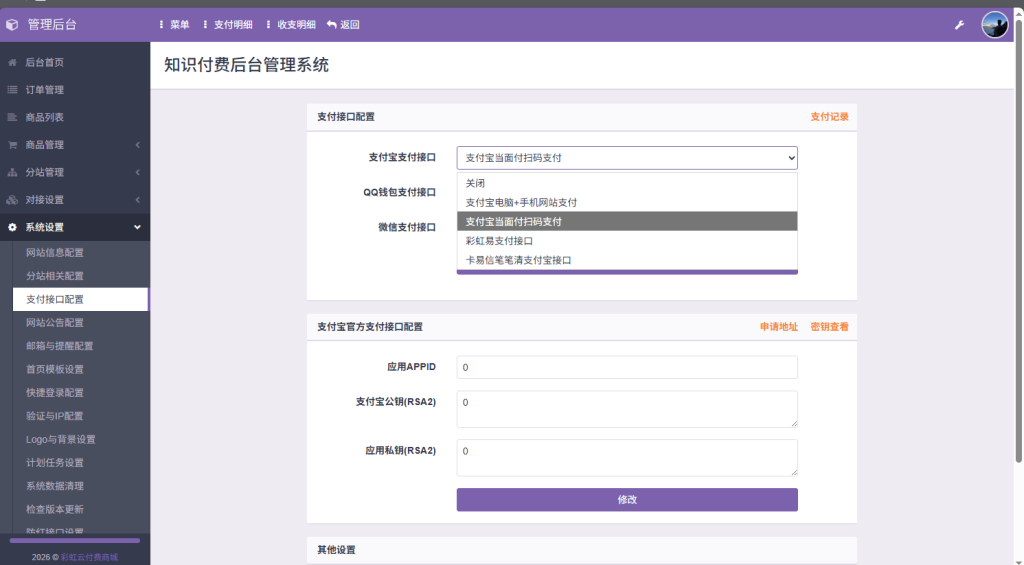Click the 申请地址 link
1024x565 pixels.
[x=778, y=327]
